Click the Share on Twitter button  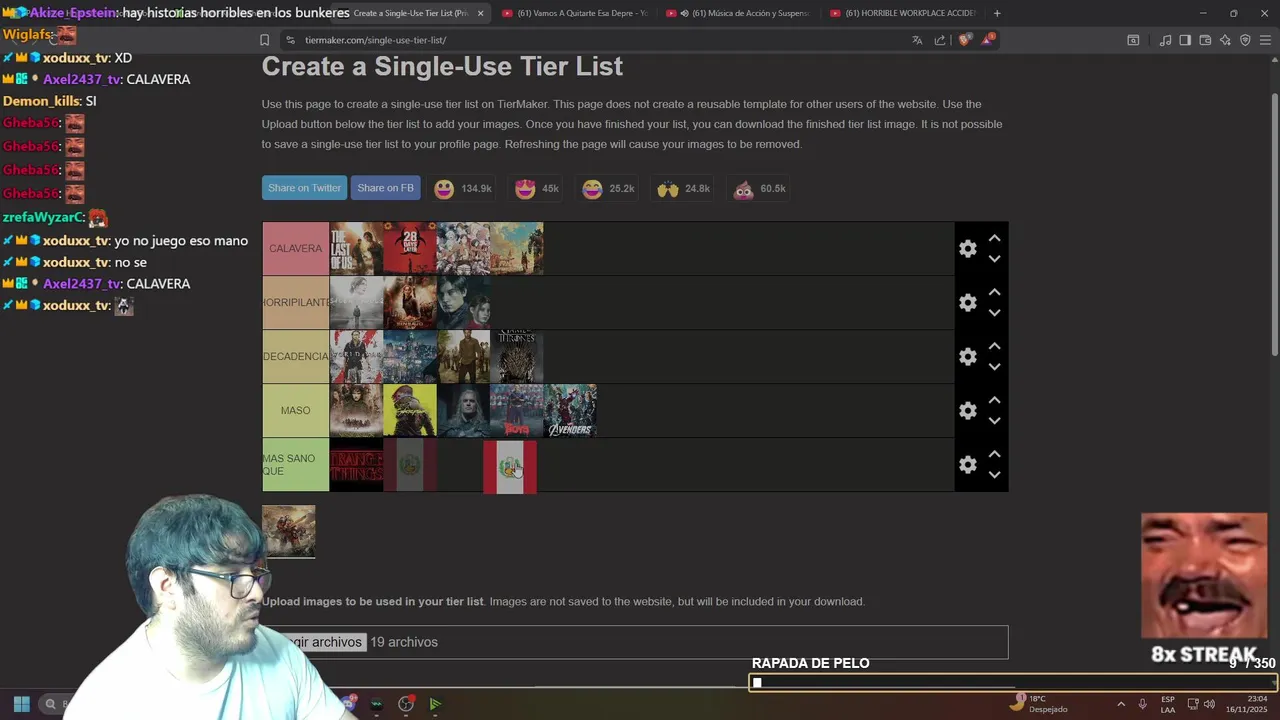(304, 188)
